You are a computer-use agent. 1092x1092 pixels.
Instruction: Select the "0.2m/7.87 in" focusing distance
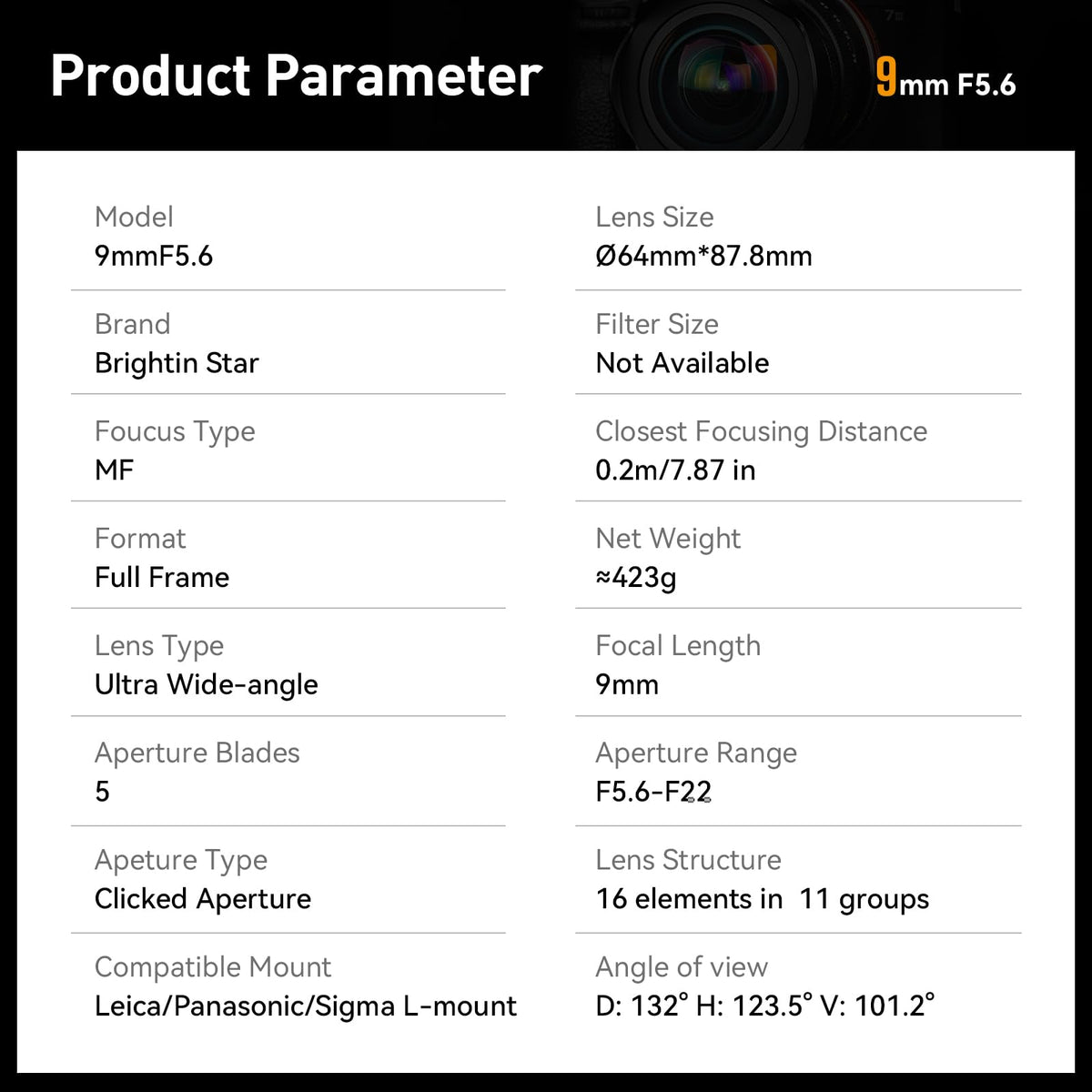675,470
